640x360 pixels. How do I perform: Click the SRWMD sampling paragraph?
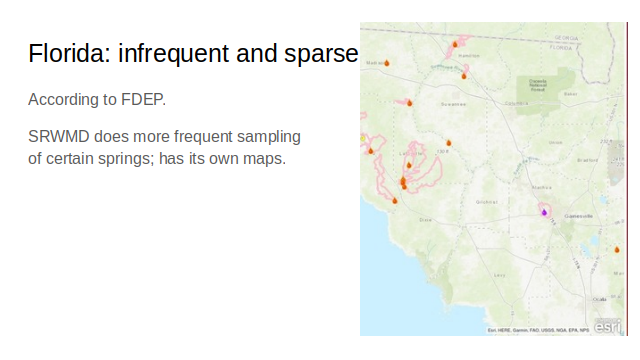[x=164, y=147]
